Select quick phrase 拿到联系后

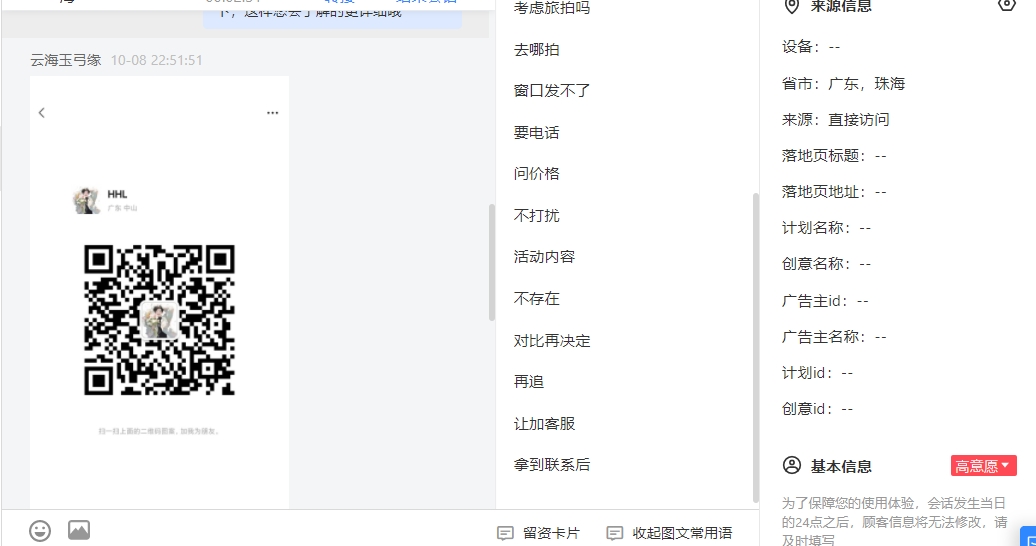[552, 465]
